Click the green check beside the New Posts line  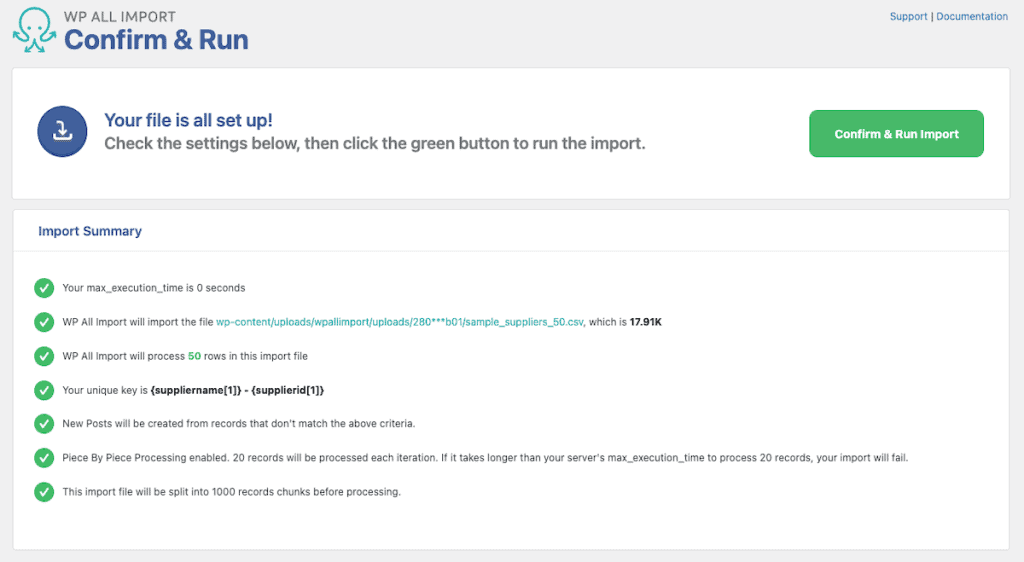click(x=44, y=424)
